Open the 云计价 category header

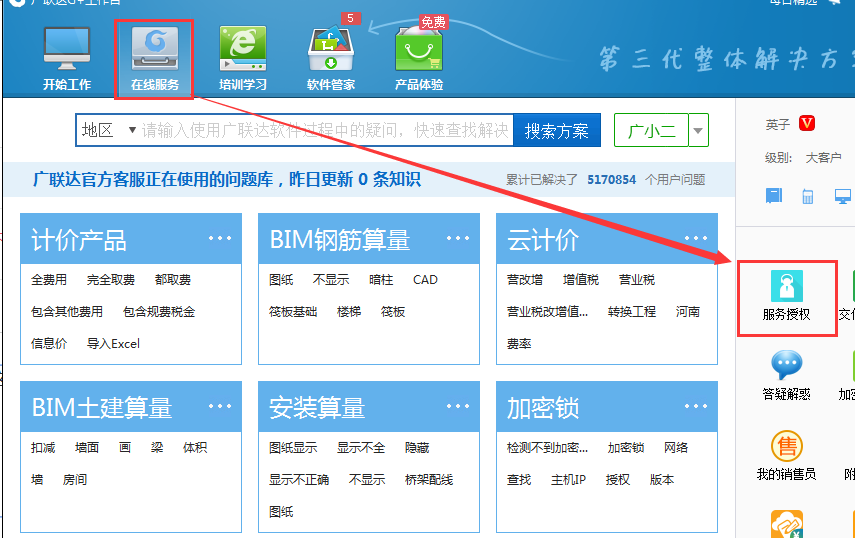[x=607, y=239]
